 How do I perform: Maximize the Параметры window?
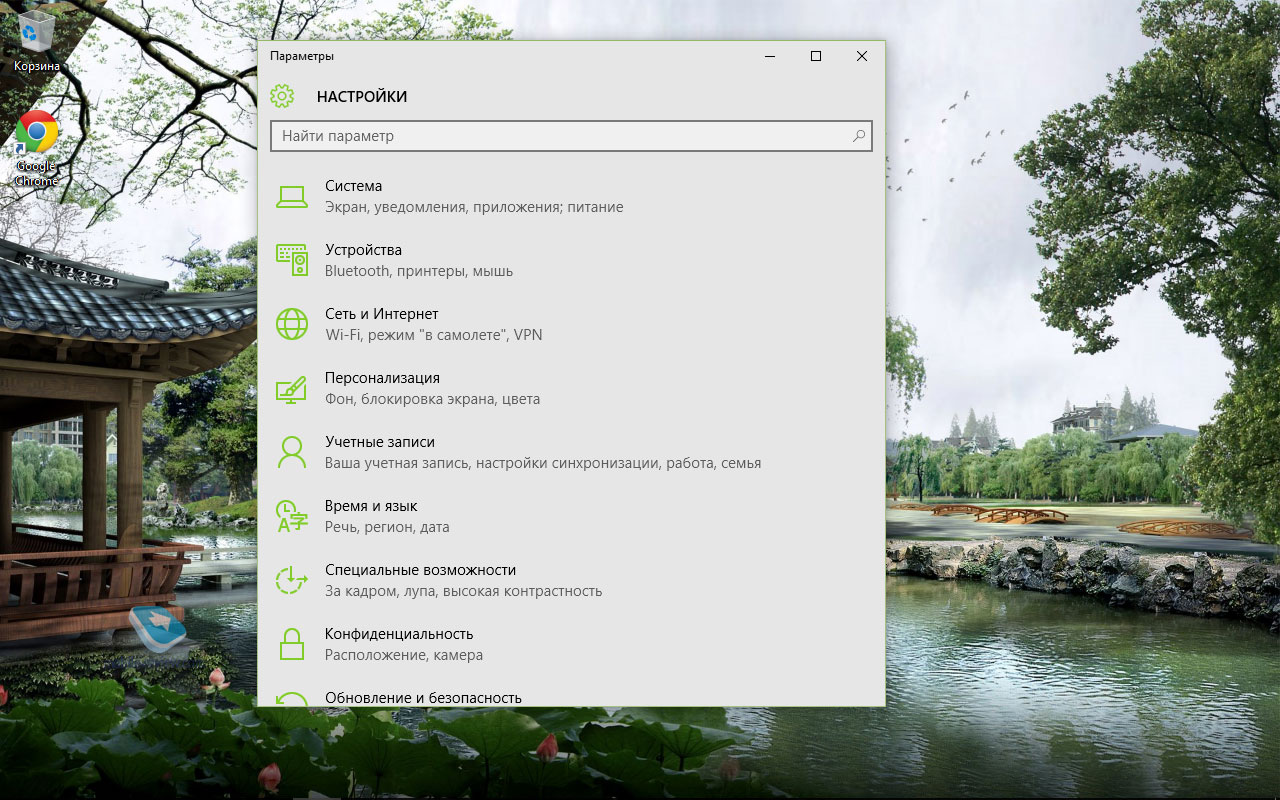815,56
